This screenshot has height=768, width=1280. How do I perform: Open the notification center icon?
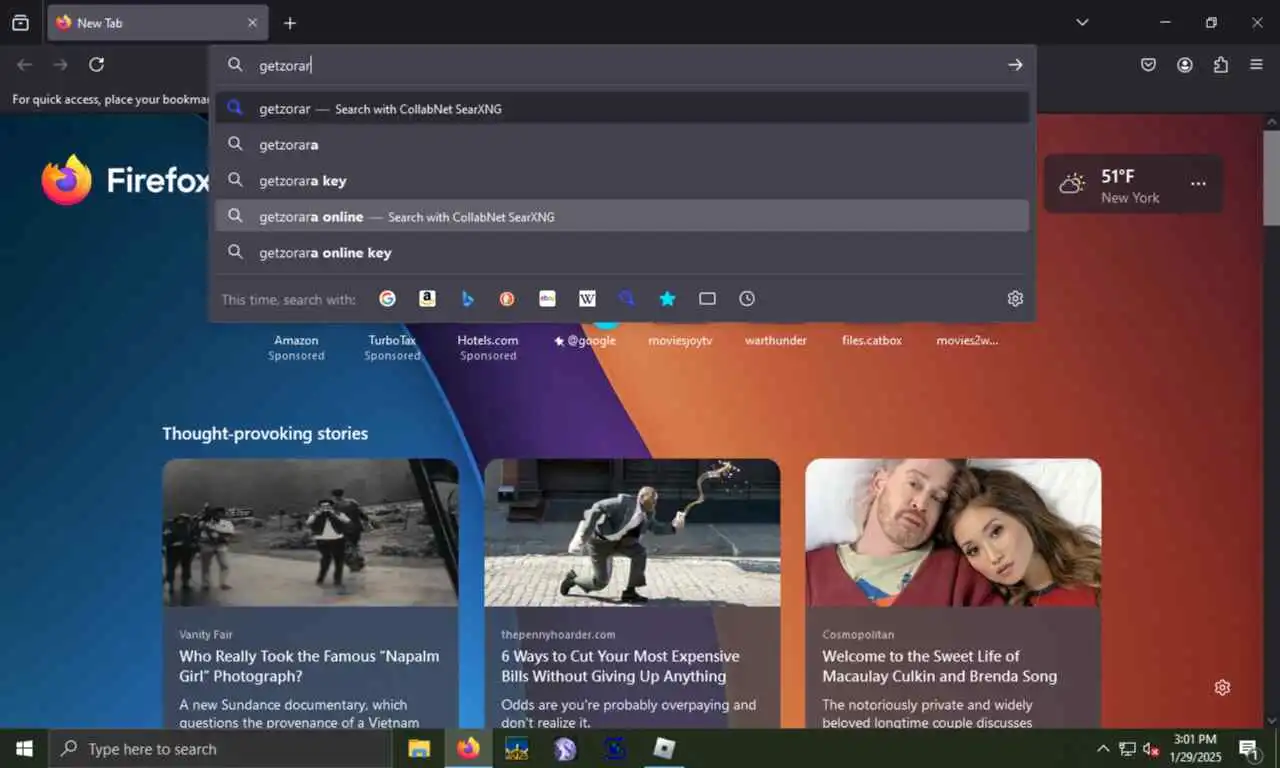pyautogui.click(x=1249, y=748)
